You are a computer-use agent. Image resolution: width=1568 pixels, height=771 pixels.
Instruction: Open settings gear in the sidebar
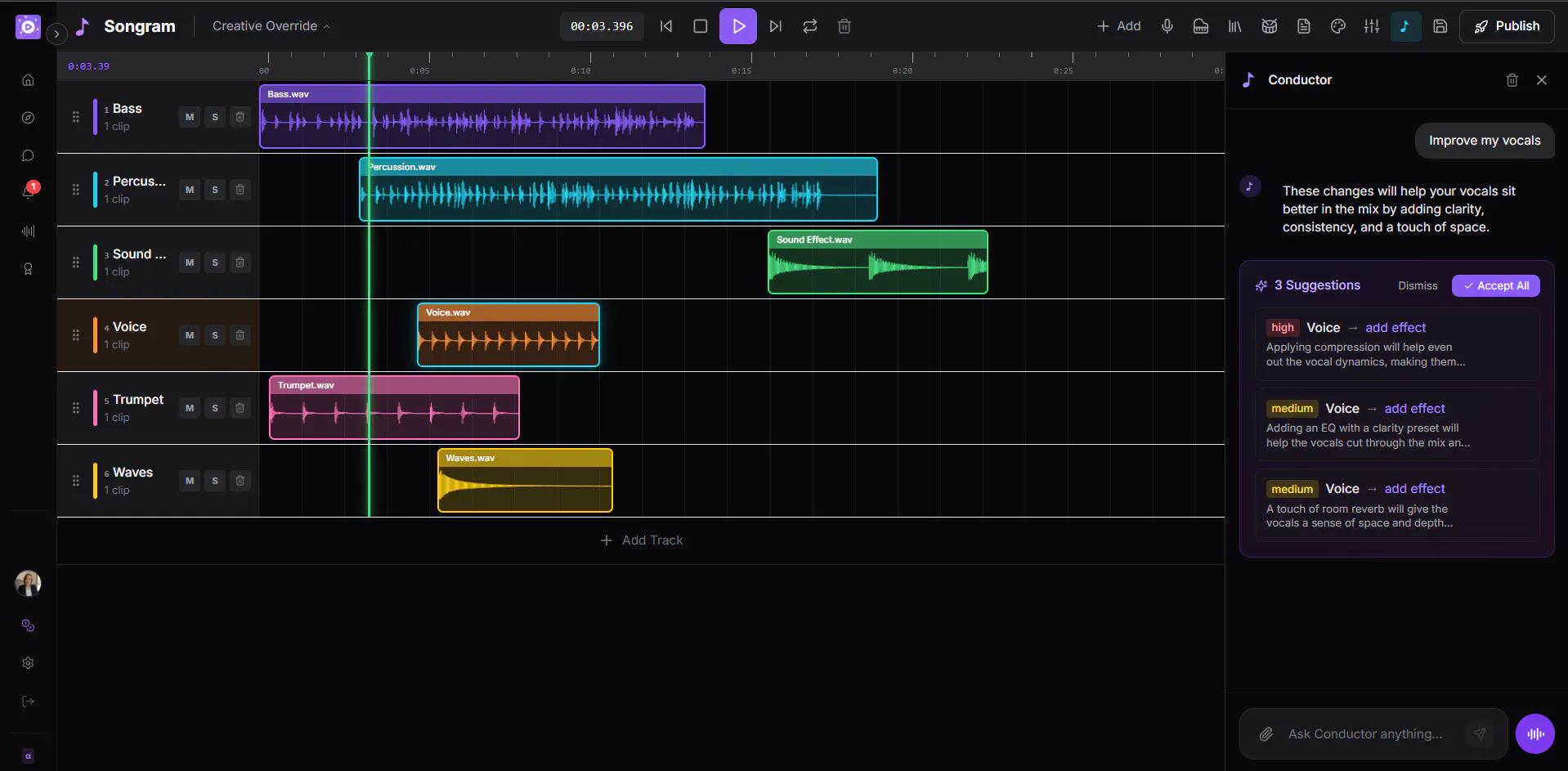[28, 663]
